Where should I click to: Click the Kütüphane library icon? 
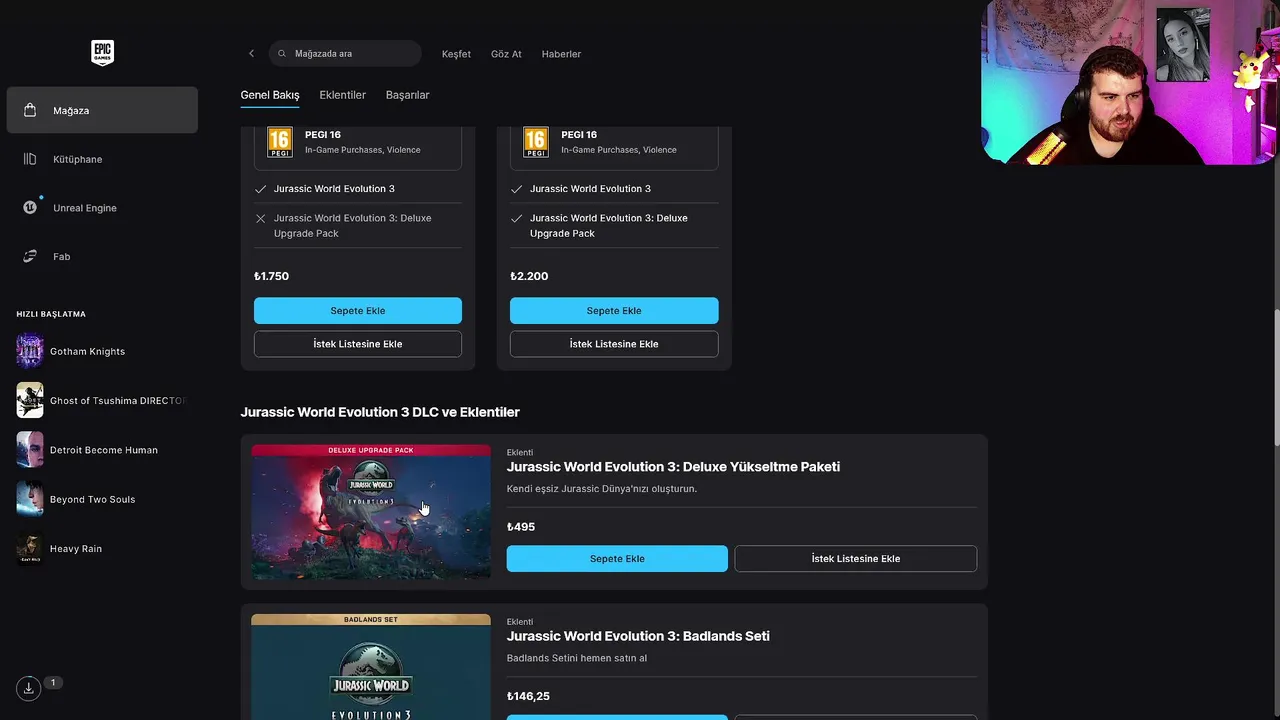pos(30,159)
